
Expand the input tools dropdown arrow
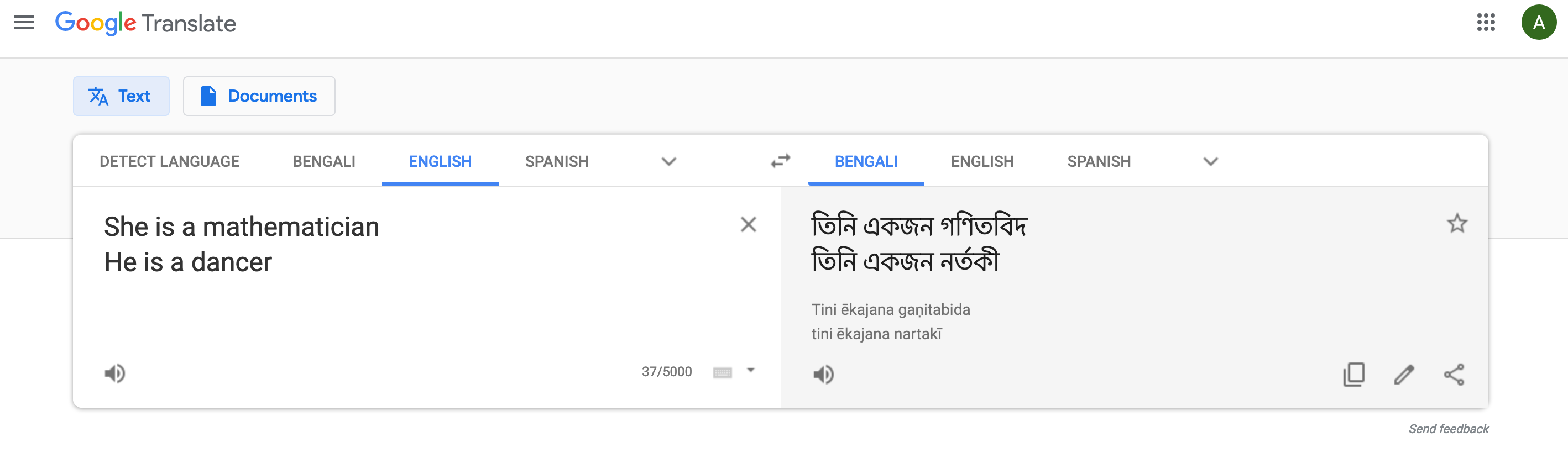coord(750,371)
